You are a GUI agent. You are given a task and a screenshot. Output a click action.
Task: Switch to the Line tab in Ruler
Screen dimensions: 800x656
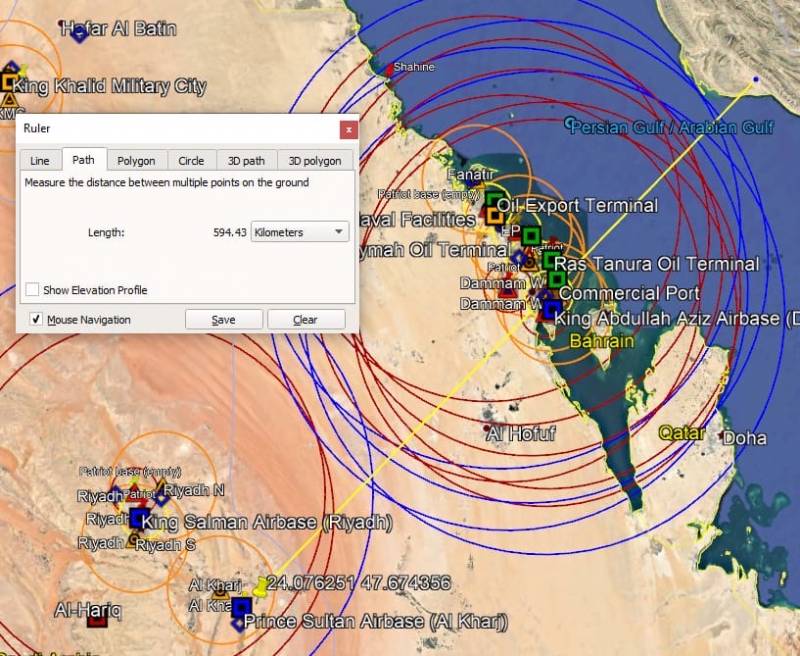click(39, 161)
